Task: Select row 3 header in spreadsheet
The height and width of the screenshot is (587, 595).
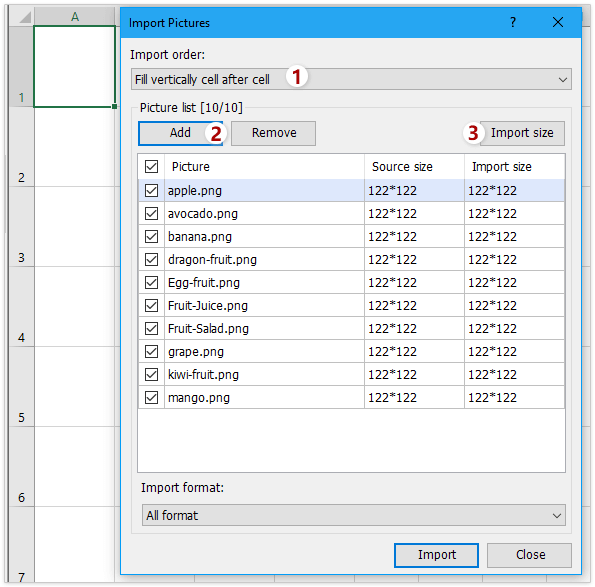Action: coord(21,227)
